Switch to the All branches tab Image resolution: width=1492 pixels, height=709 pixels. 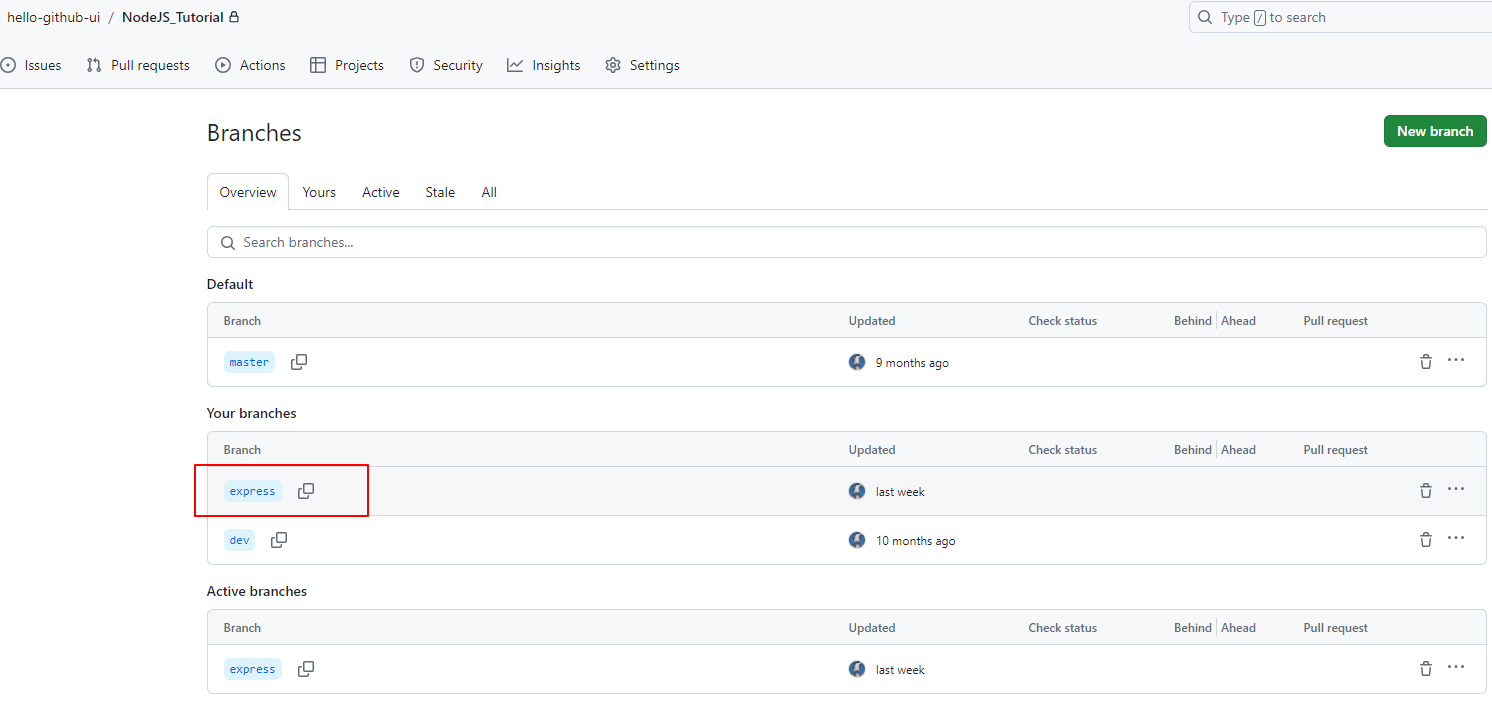tap(489, 192)
